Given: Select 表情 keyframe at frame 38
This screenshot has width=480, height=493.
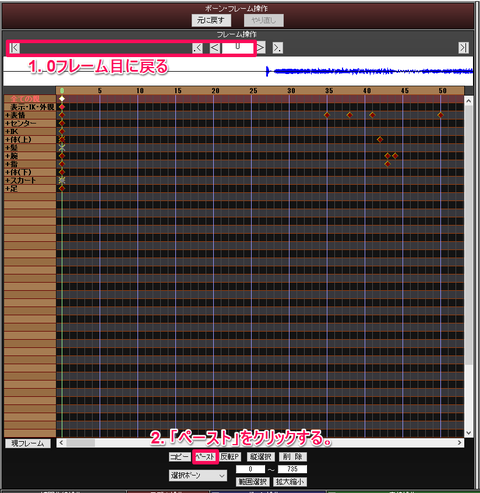Looking at the screenshot, I should (x=350, y=115).
